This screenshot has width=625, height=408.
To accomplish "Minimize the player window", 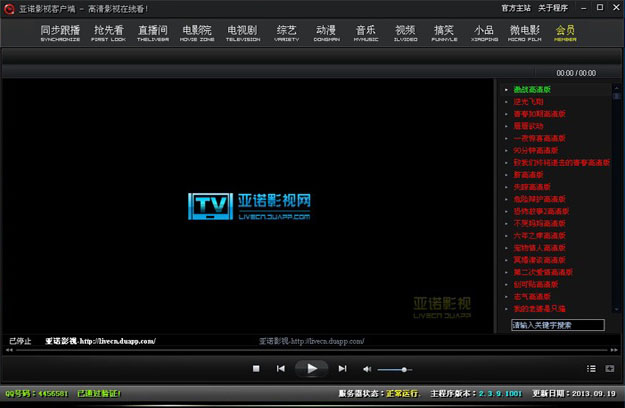I will tap(584, 8).
